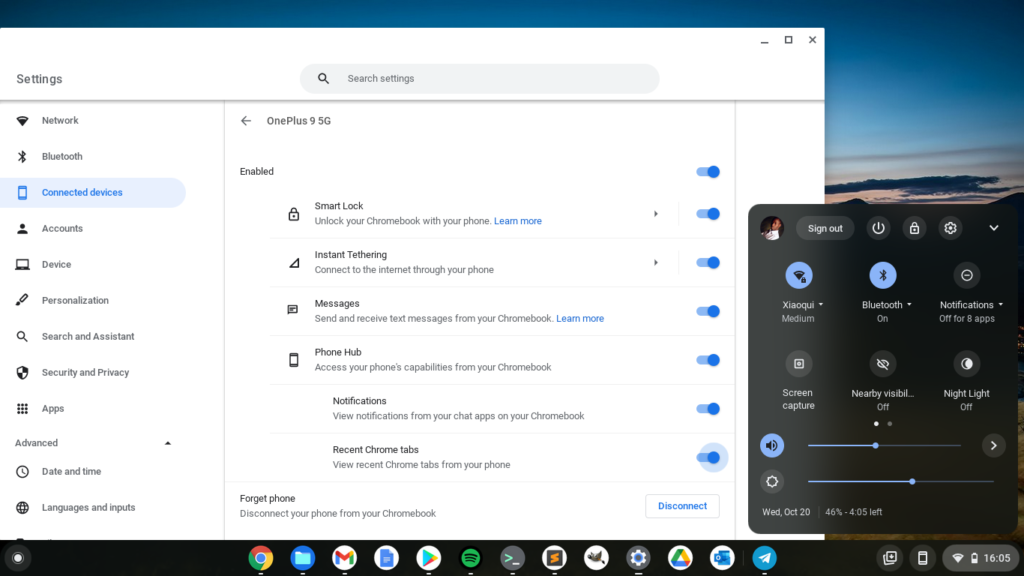Start Screen capture from quick settings
The height and width of the screenshot is (576, 1024).
(799, 364)
